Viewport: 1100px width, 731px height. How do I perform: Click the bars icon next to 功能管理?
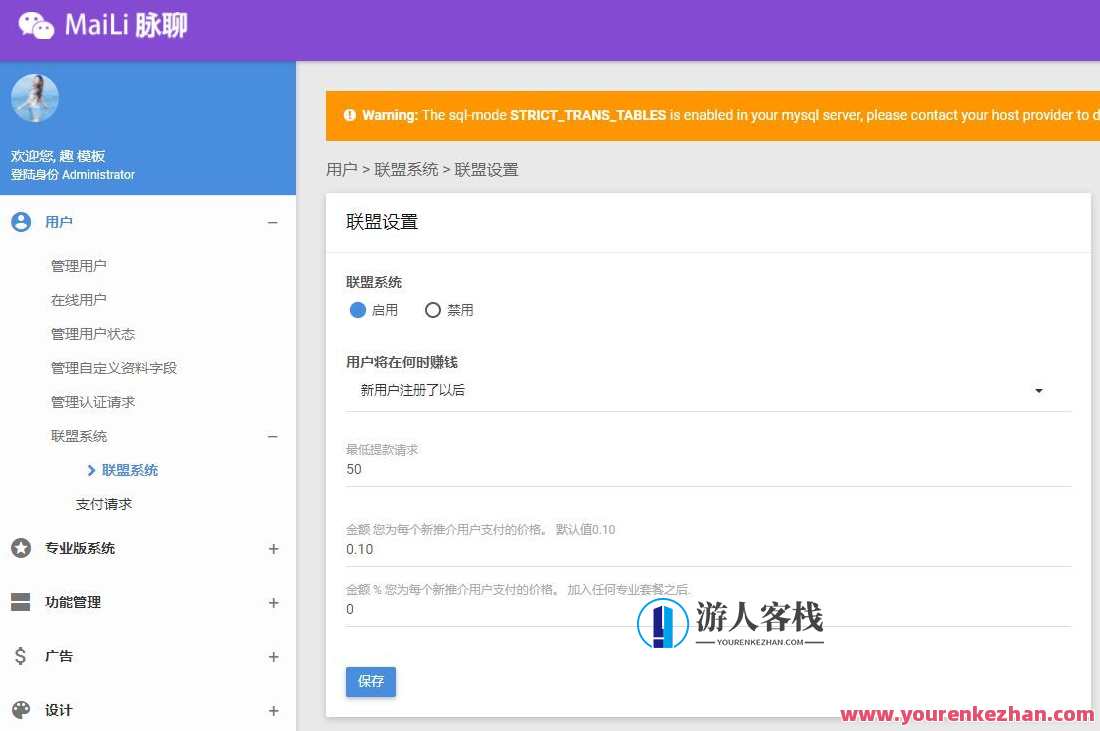click(x=21, y=602)
